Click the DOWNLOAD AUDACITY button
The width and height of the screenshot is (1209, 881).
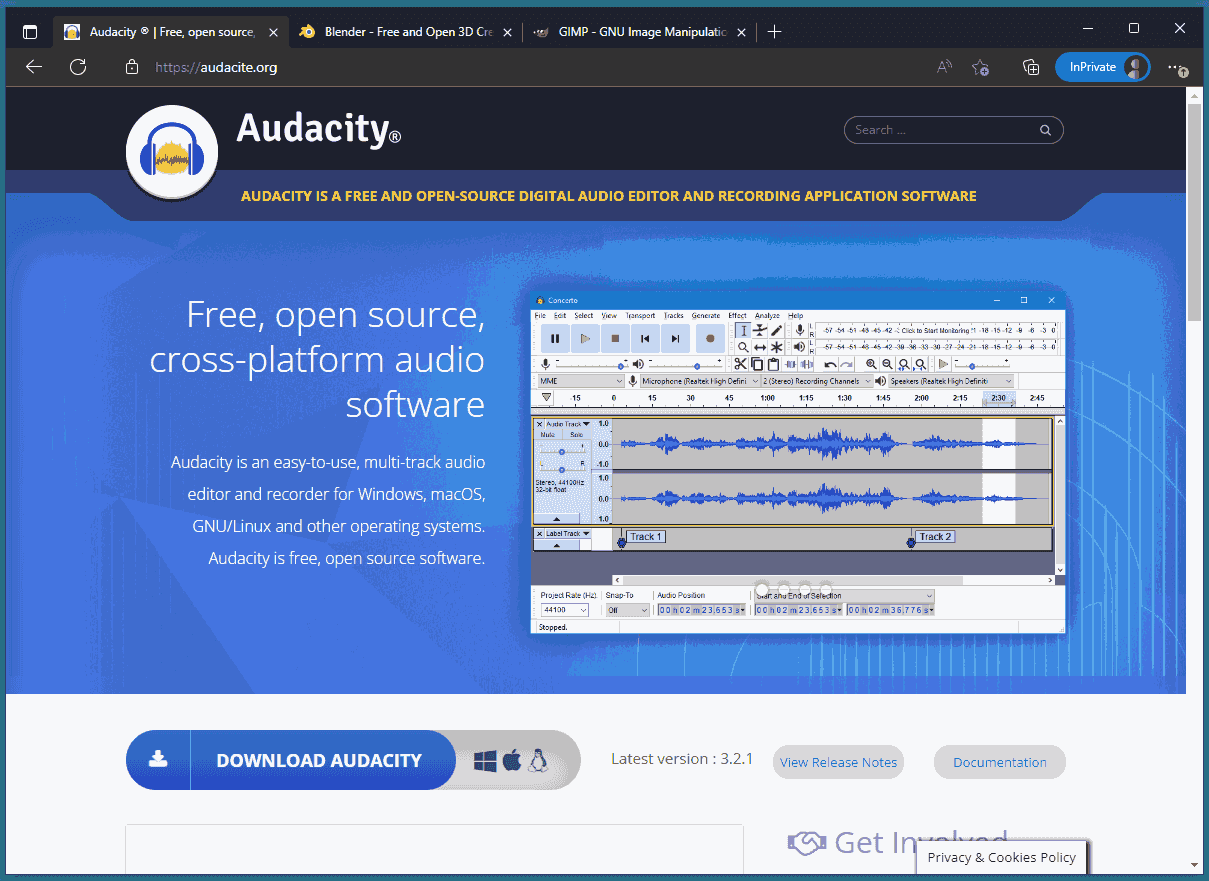[320, 760]
